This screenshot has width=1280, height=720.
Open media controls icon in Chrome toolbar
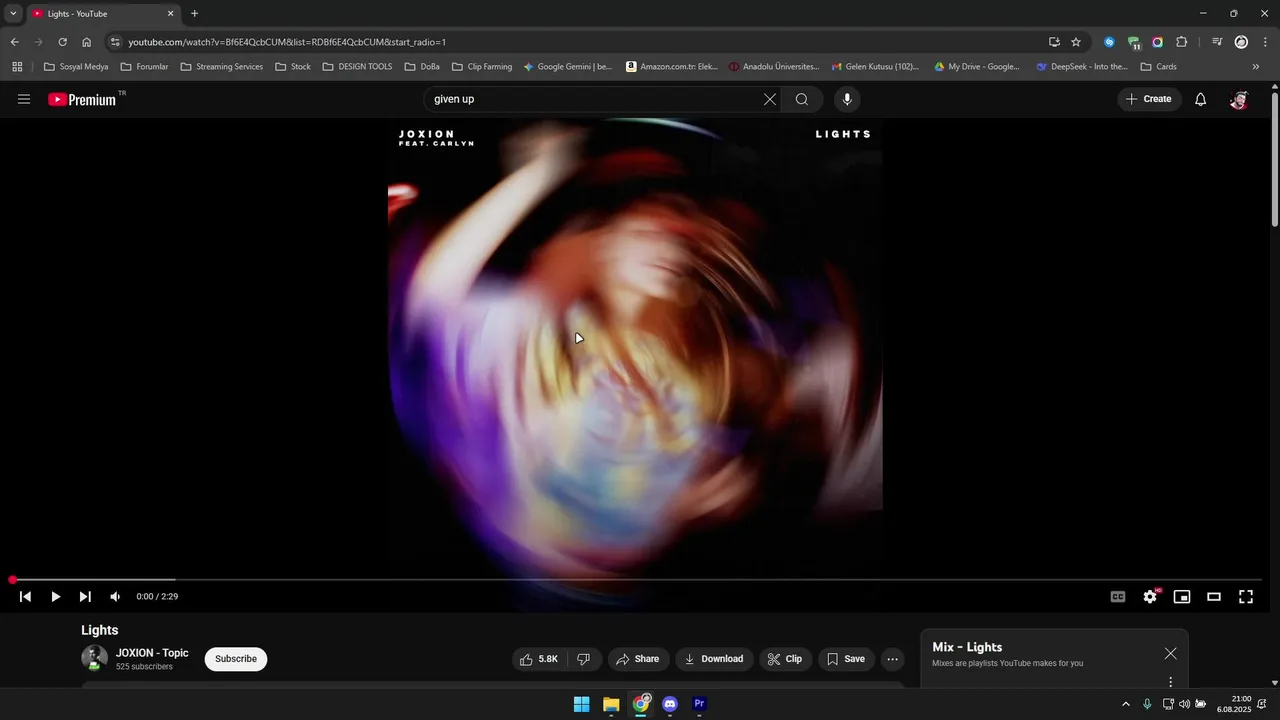[x=1217, y=42]
